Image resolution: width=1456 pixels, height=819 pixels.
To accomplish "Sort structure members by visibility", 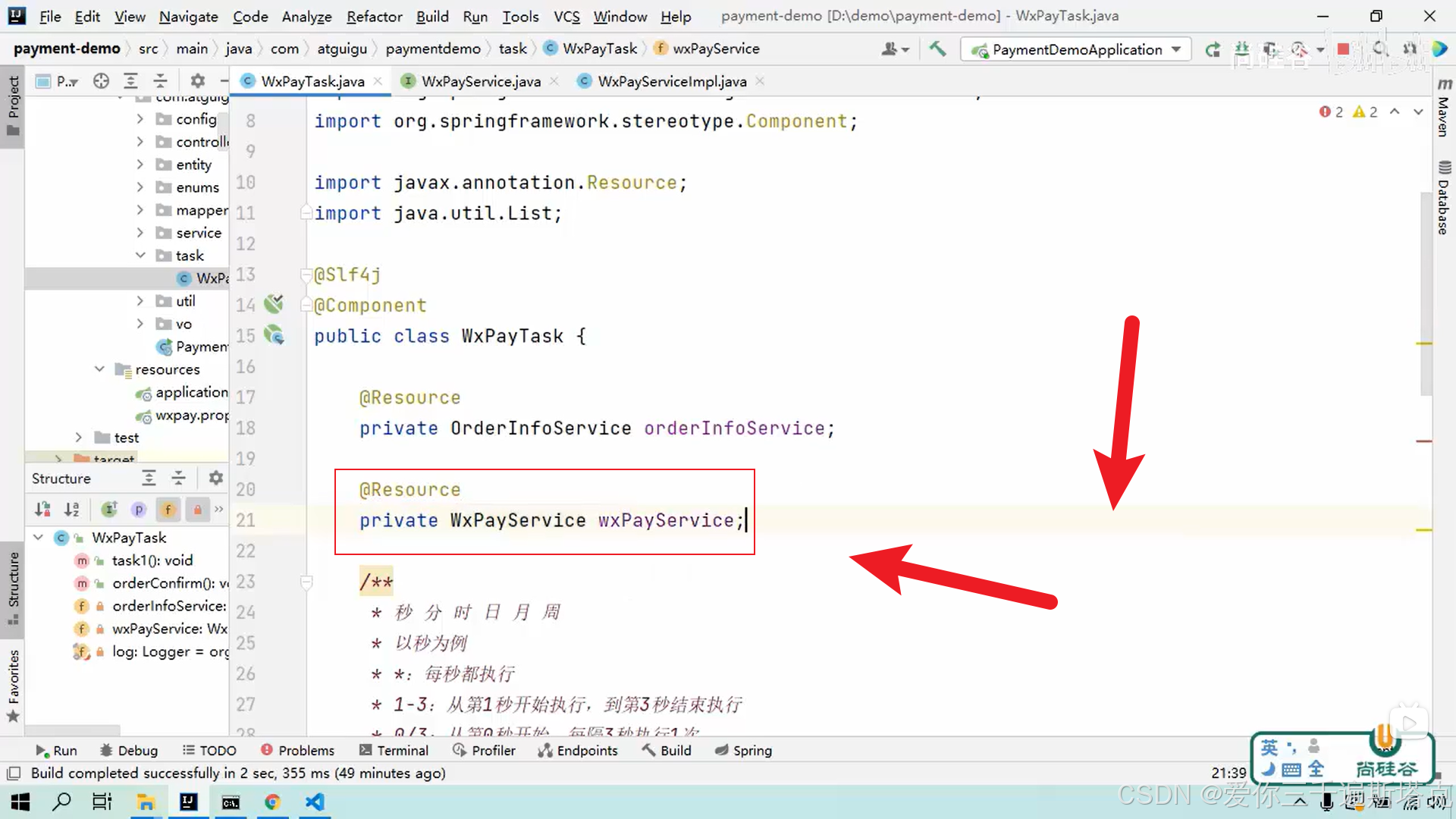I will (43, 510).
